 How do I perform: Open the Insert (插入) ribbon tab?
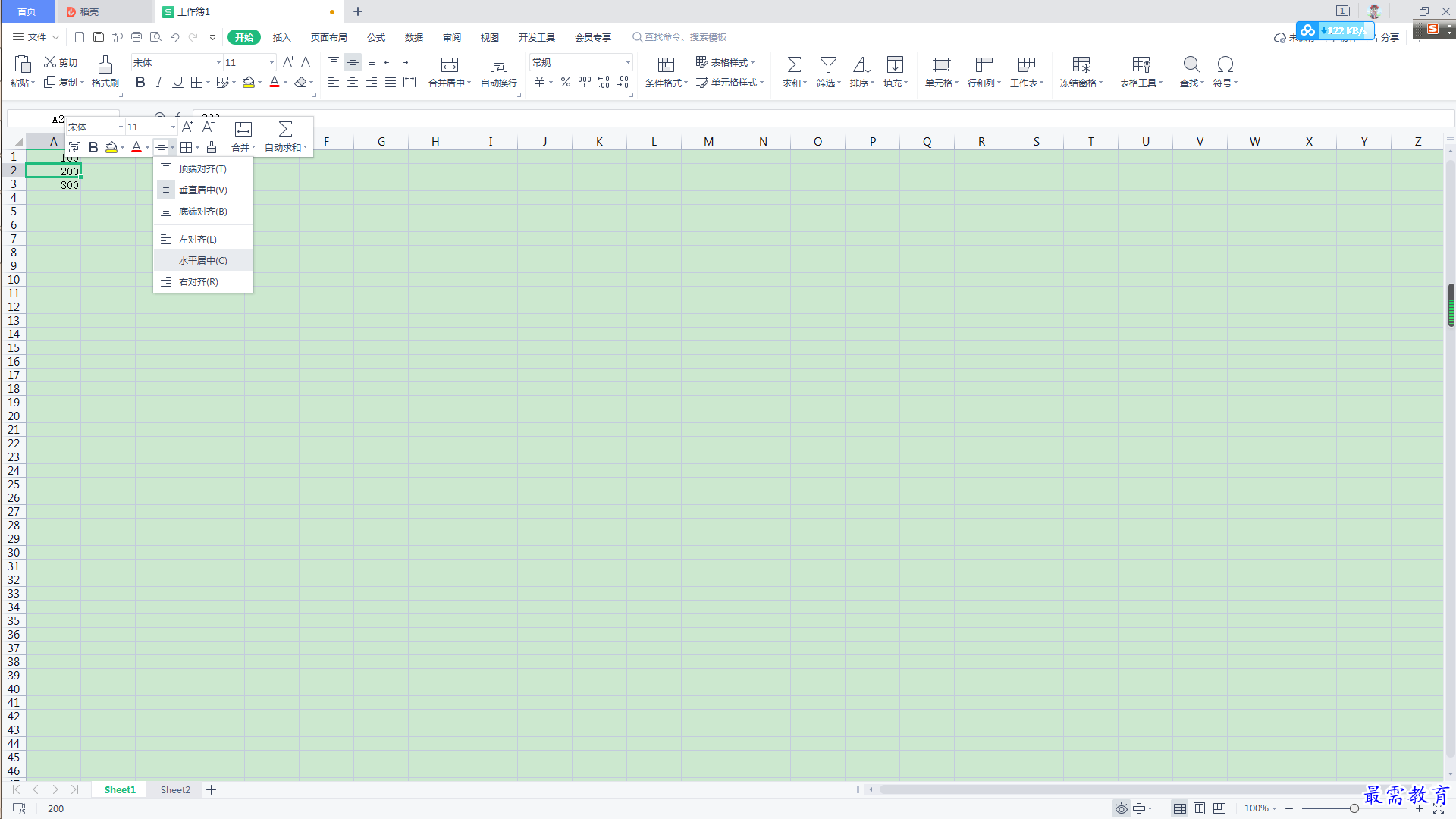[281, 37]
